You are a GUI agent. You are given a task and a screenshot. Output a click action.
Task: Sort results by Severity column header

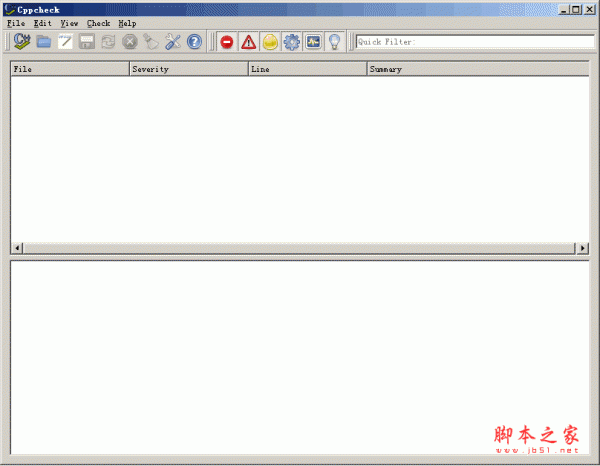(x=189, y=69)
